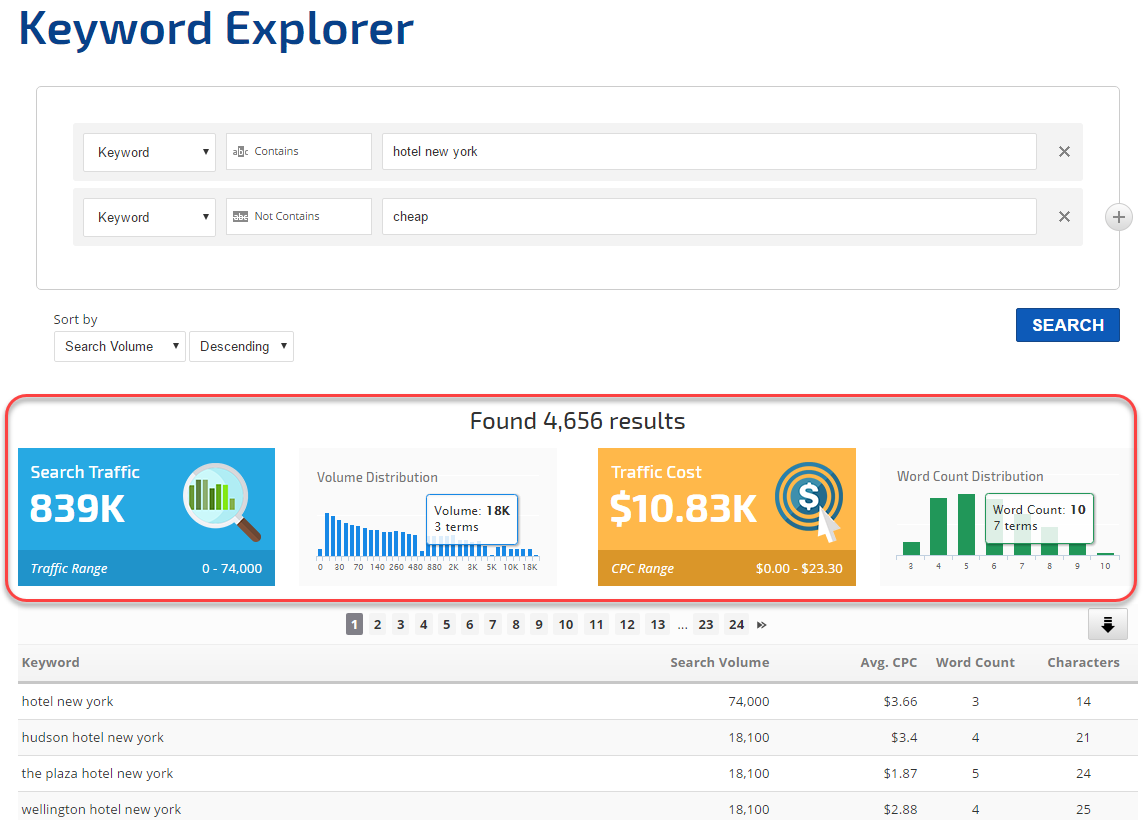Viewport: 1143px width, 820px height.
Task: Expand the Search Volume sort dropdown
Action: [x=120, y=346]
